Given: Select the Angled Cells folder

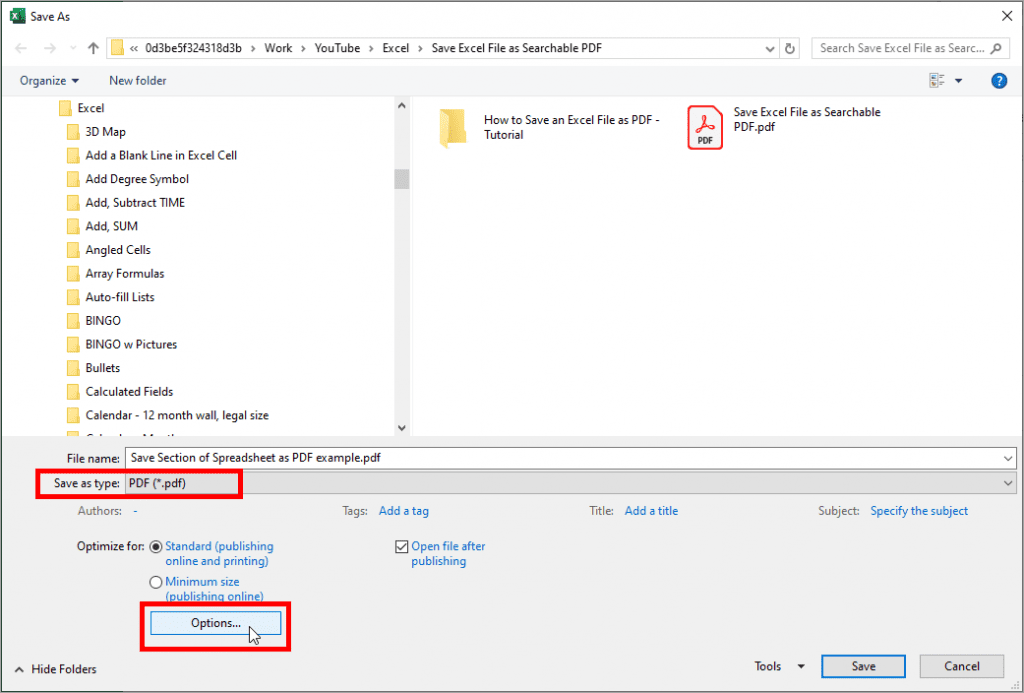Looking at the screenshot, I should pyautogui.click(x=108, y=250).
